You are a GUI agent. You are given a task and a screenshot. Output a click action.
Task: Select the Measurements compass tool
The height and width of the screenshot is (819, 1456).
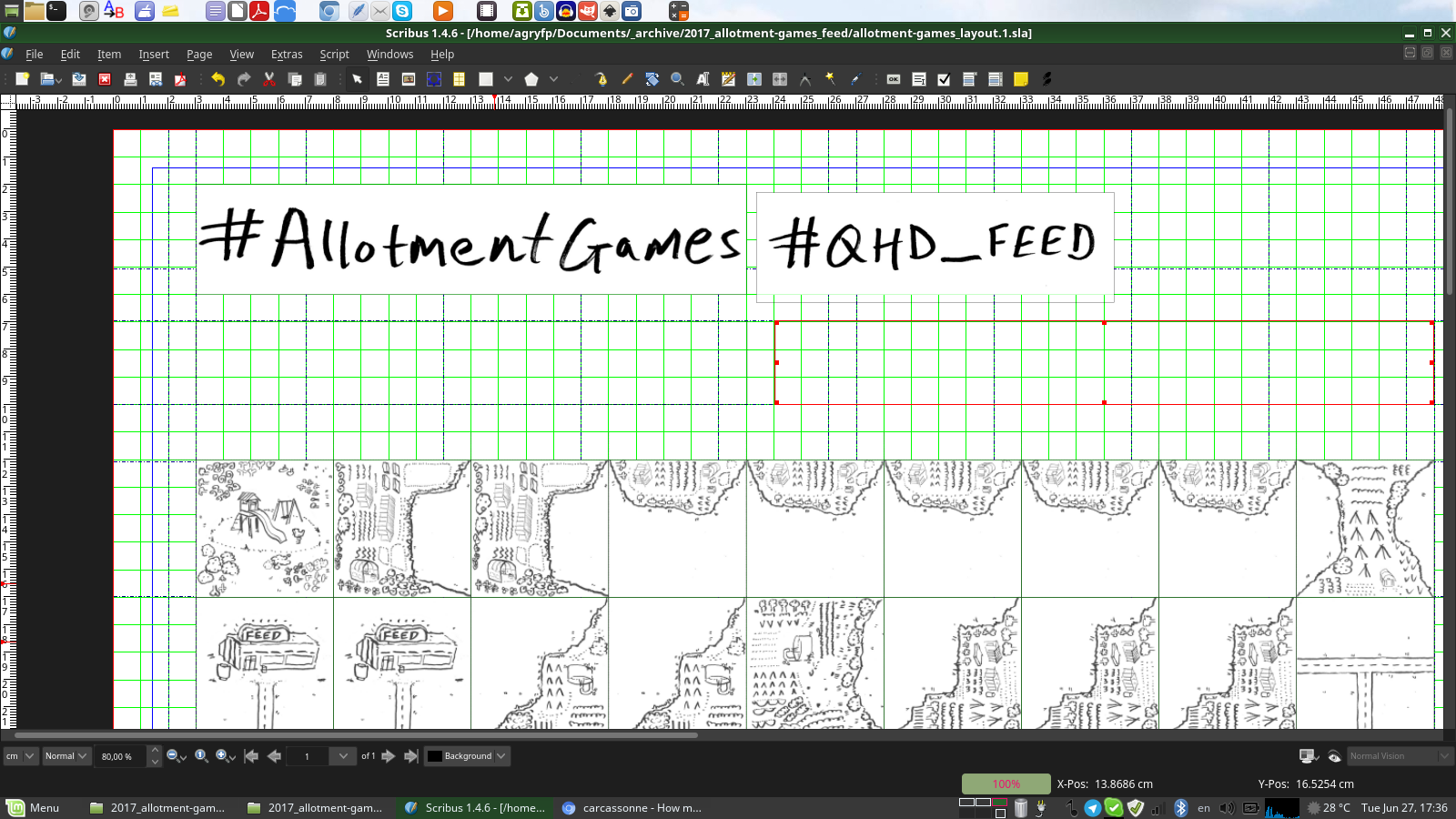coord(805,79)
